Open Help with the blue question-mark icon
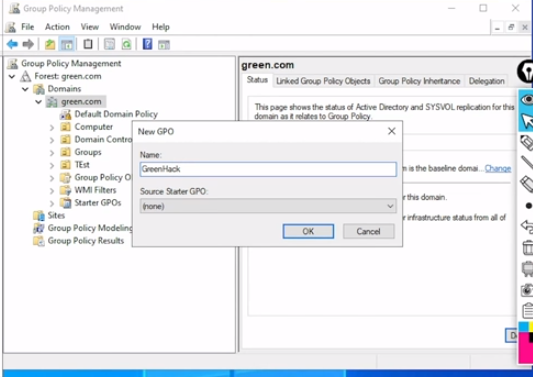Viewport: 533px width, 377px height. [x=147, y=44]
